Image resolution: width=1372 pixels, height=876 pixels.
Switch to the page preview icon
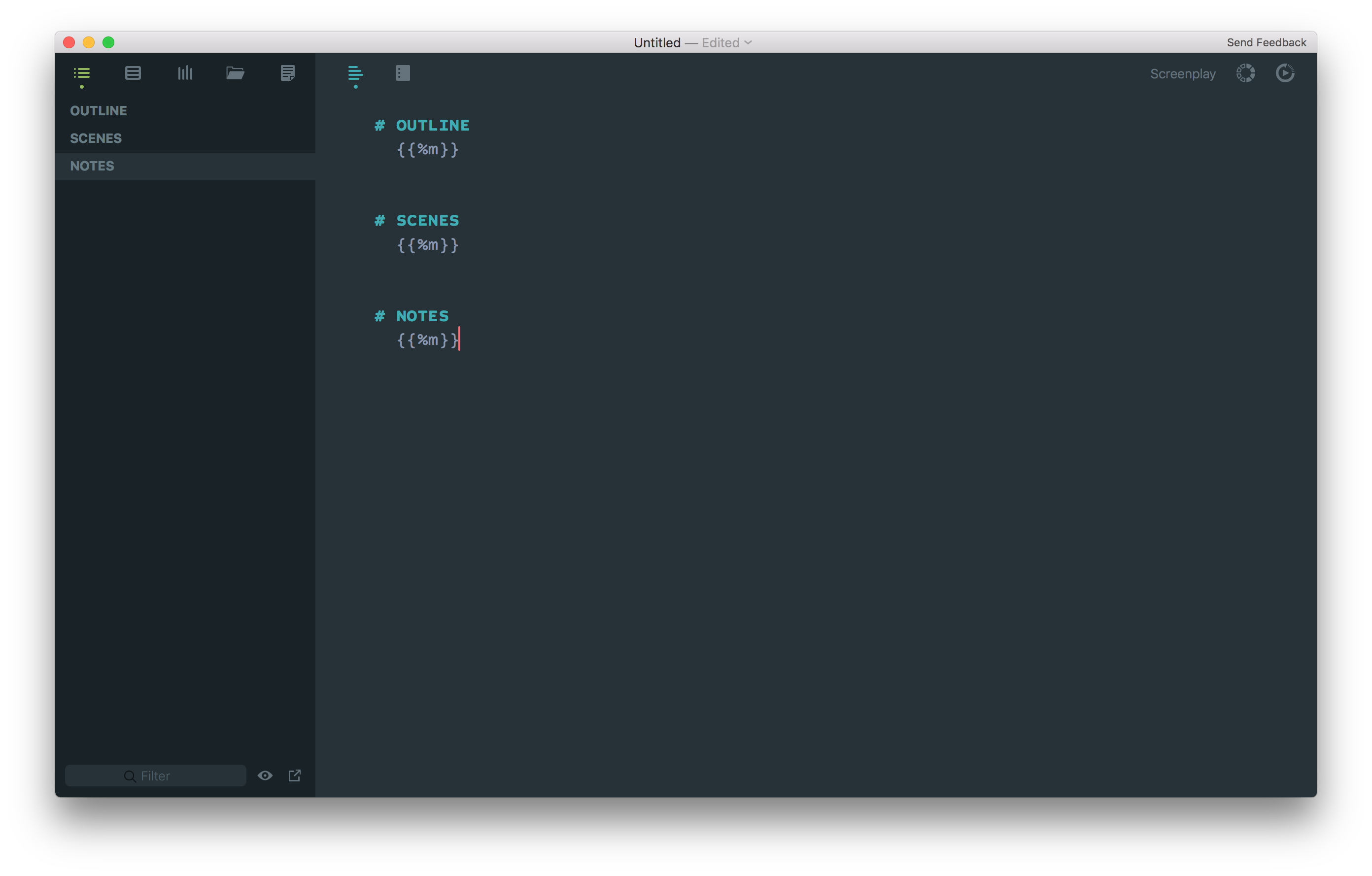tap(403, 73)
